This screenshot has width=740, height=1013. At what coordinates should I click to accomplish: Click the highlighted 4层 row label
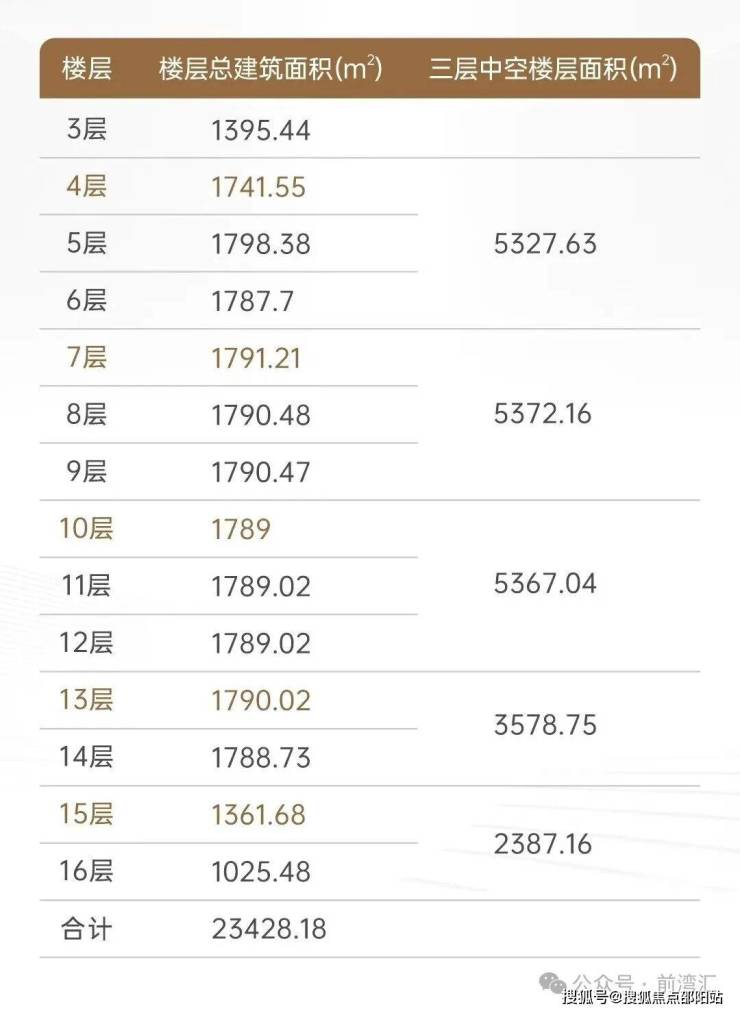(x=86, y=187)
